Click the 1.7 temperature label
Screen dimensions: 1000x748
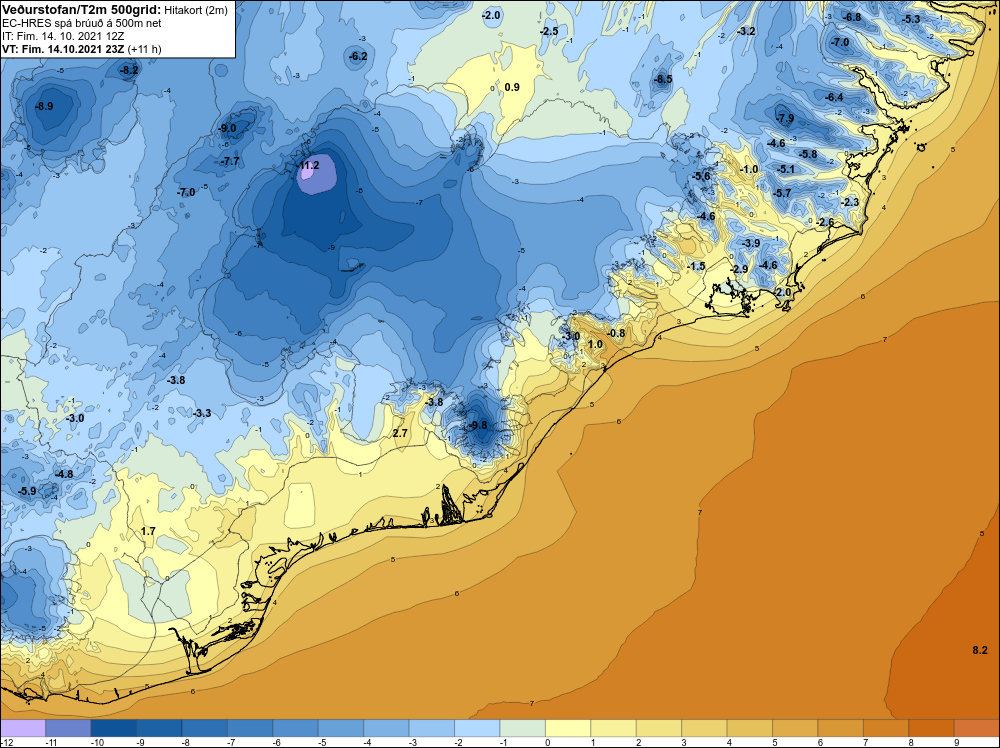(148, 532)
